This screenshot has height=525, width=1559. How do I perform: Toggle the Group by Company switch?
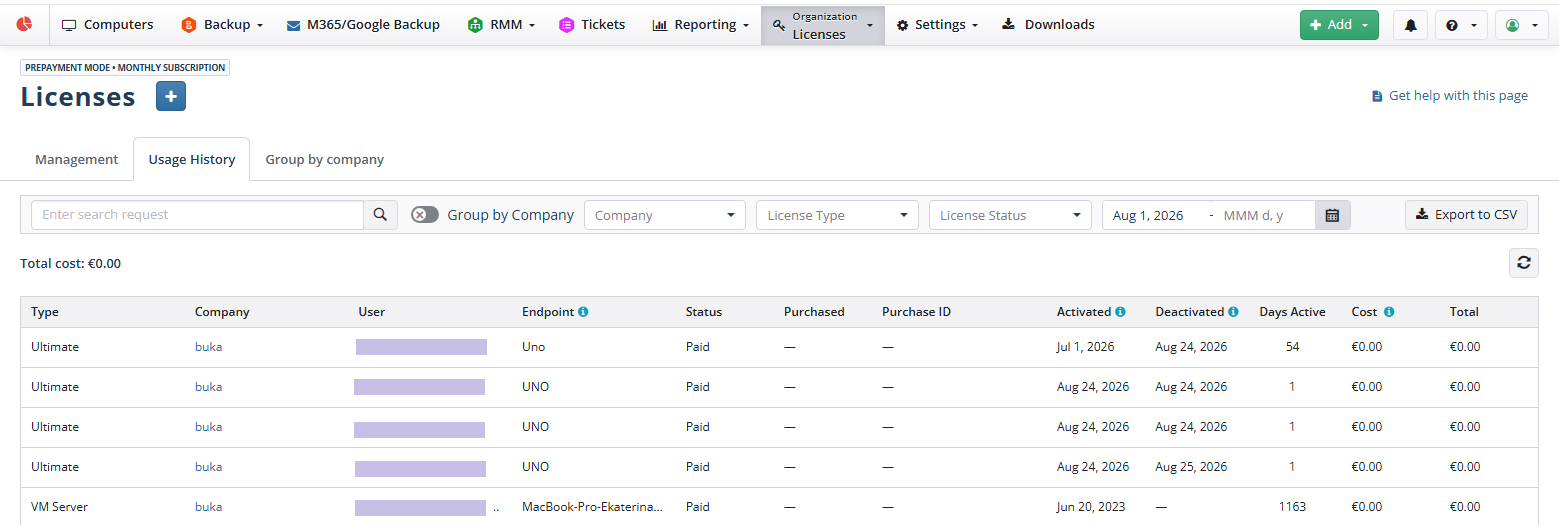tap(425, 215)
